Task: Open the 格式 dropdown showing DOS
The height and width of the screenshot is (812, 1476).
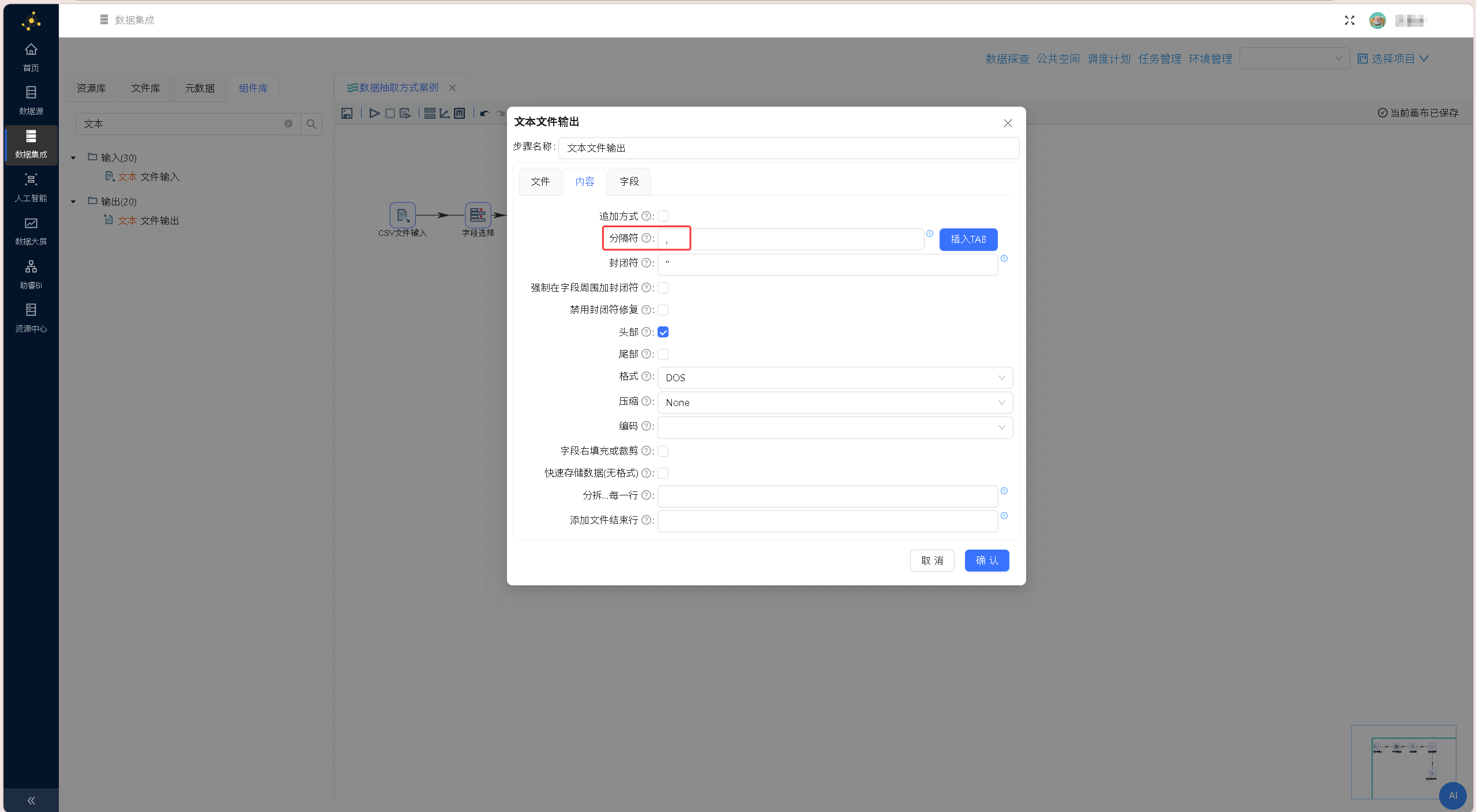Action: pos(835,378)
